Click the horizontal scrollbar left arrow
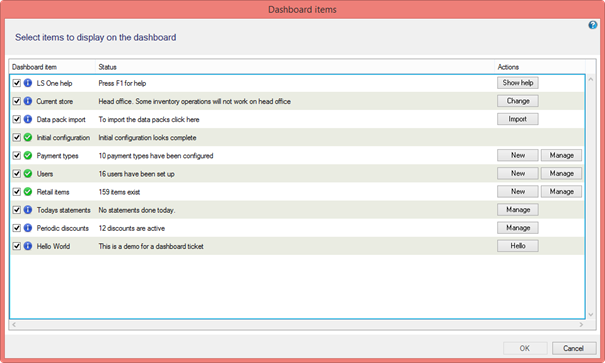The image size is (605, 363). (14, 324)
